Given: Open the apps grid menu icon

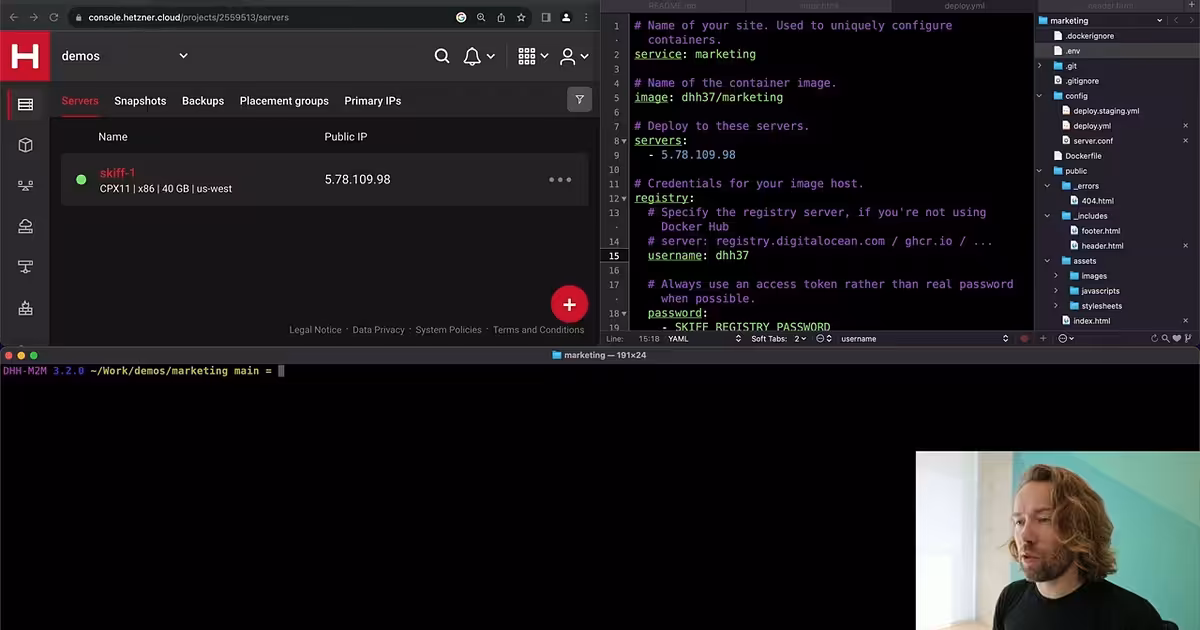Looking at the screenshot, I should coord(526,56).
